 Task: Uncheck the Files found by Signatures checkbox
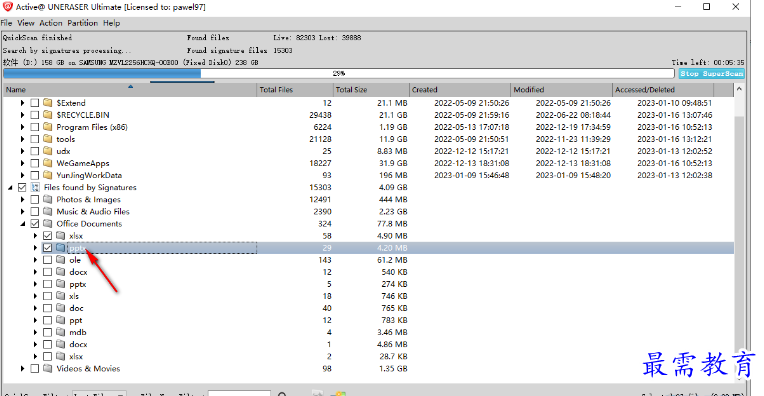(x=22, y=187)
